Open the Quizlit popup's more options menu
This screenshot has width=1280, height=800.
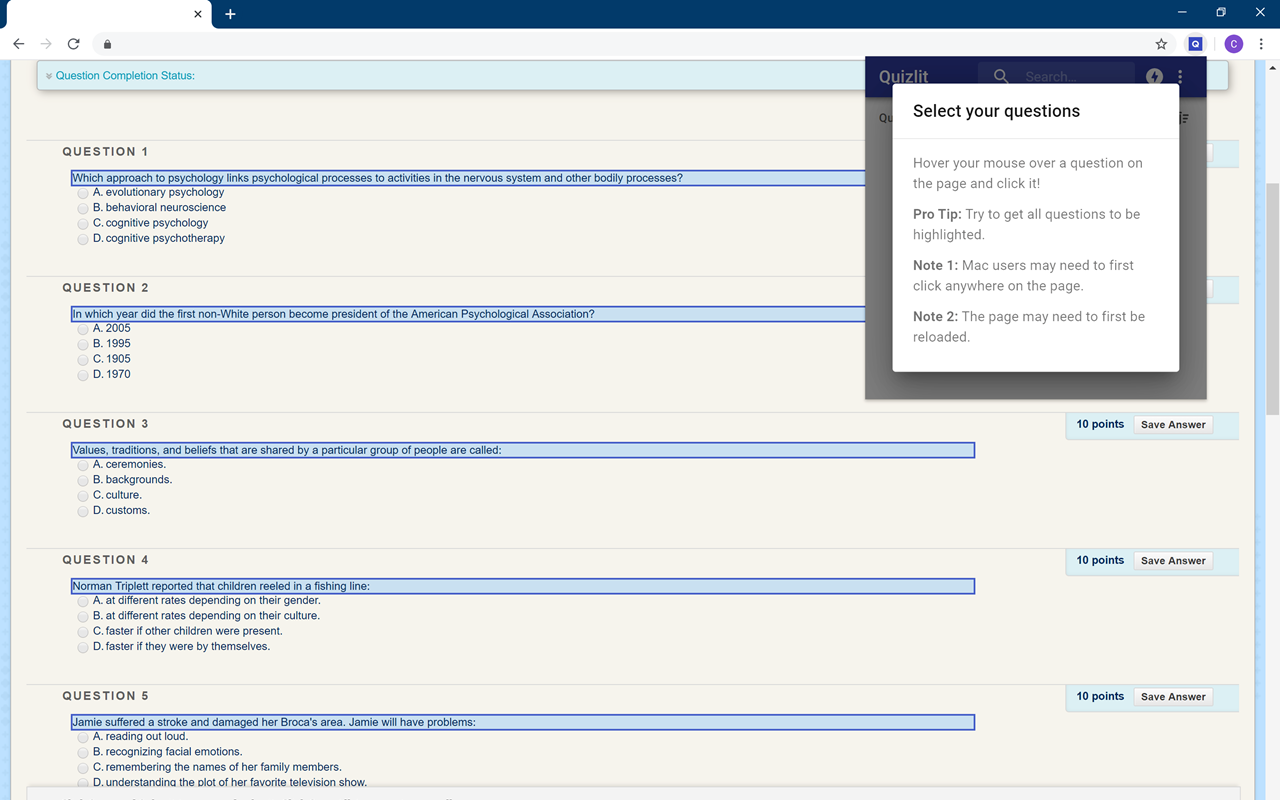click(1180, 76)
